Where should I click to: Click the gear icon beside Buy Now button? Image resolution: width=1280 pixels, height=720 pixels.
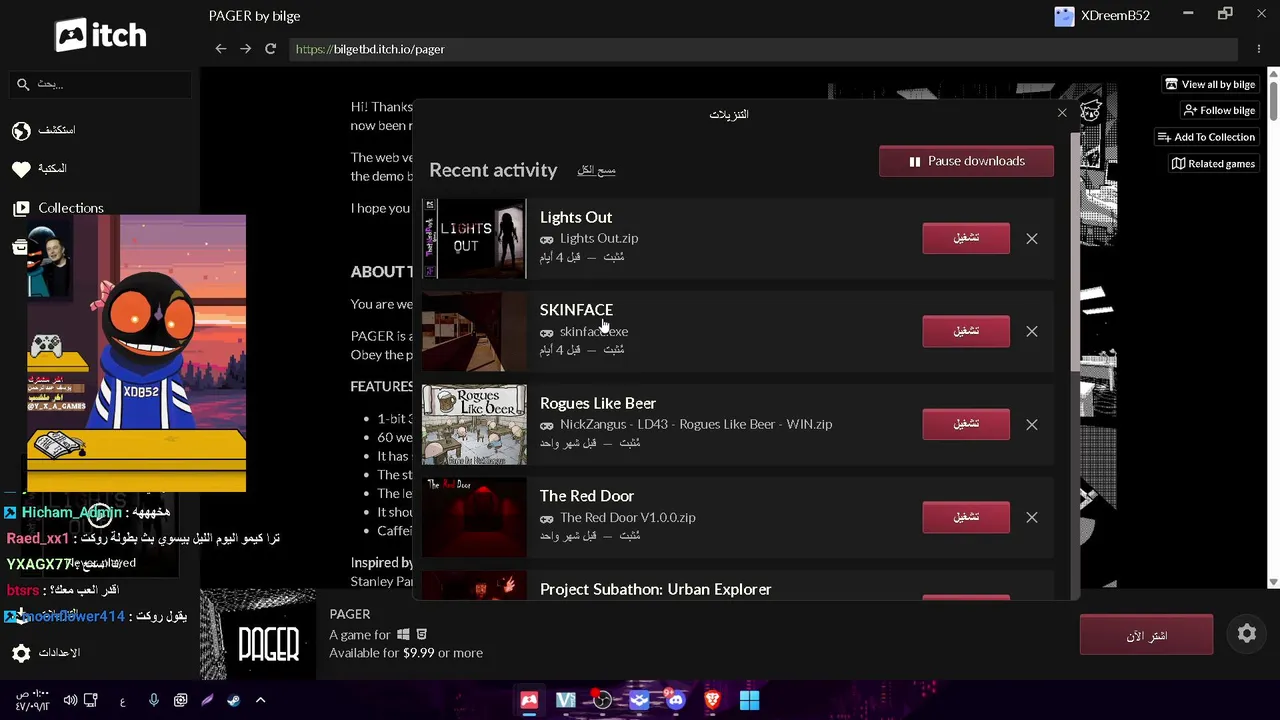pos(1246,633)
